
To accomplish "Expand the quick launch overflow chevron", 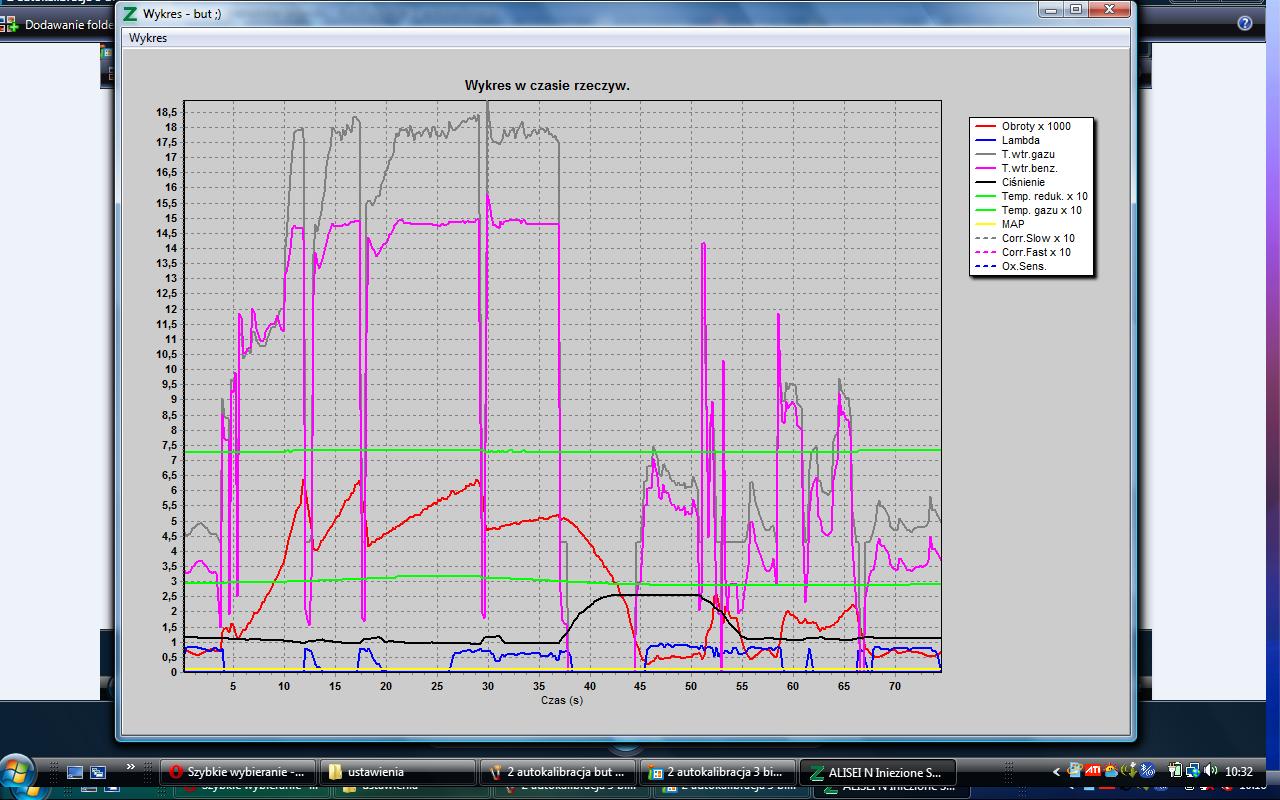I will tap(130, 768).
